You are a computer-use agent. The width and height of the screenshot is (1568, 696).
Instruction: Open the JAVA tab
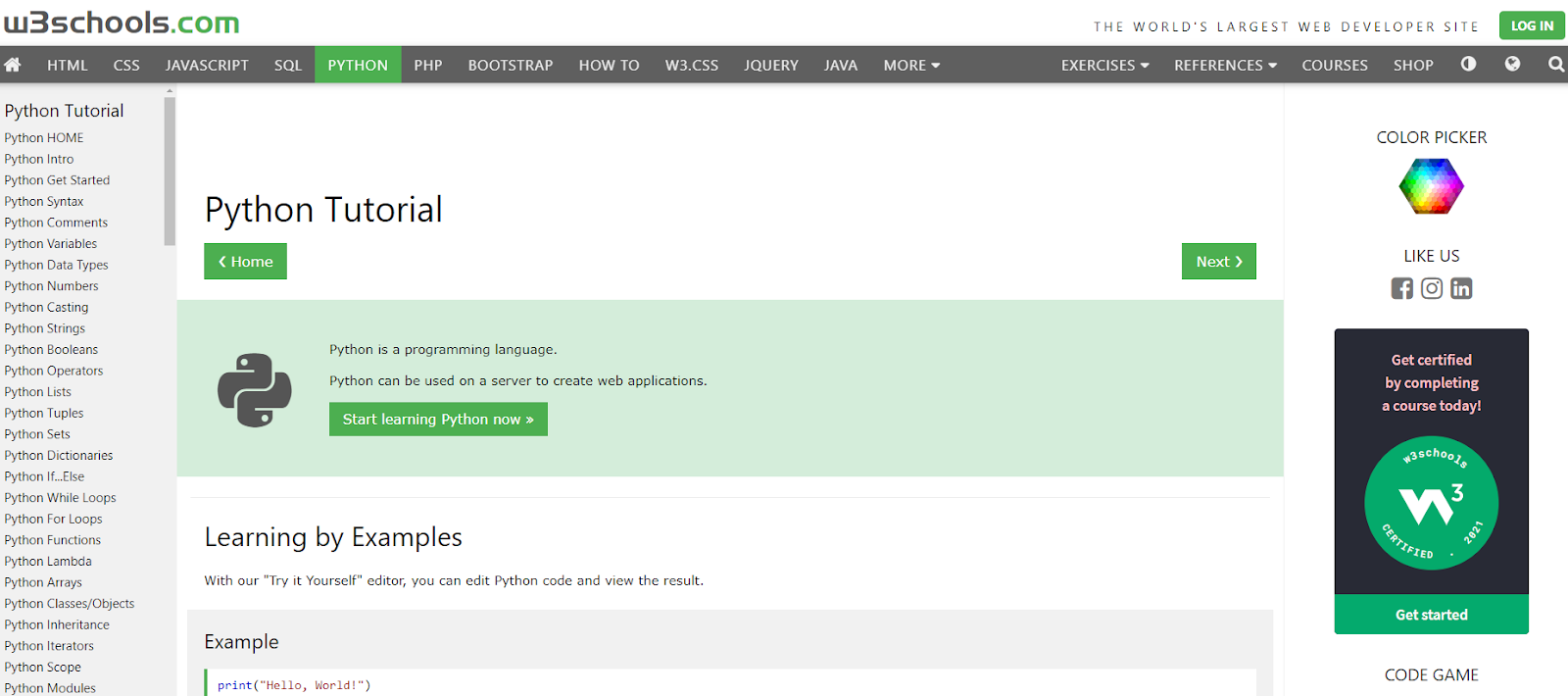[x=841, y=65]
